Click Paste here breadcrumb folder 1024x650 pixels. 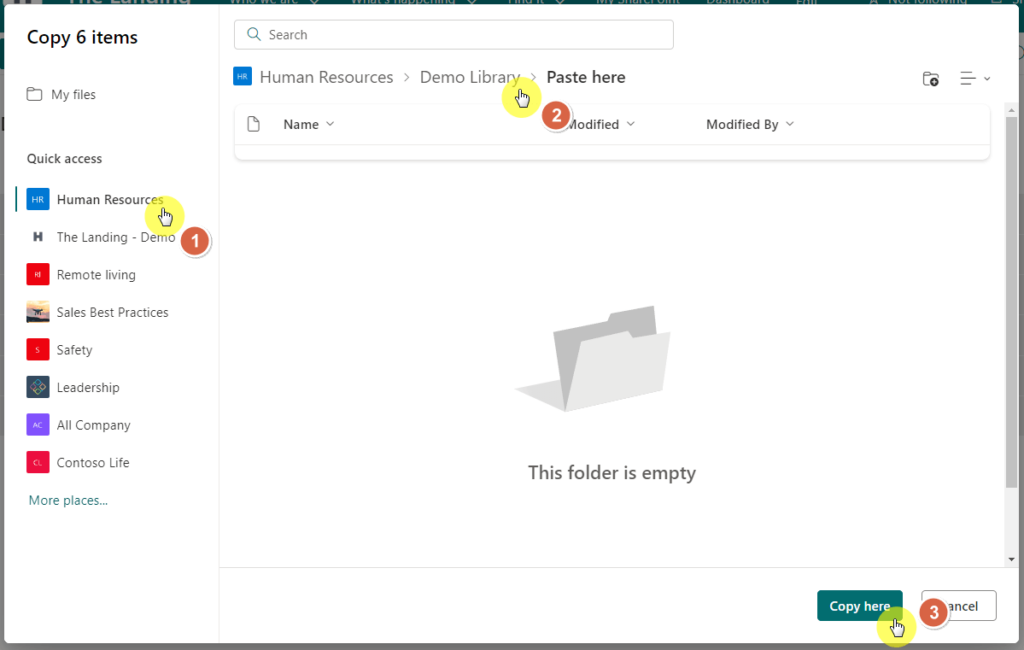tap(586, 77)
